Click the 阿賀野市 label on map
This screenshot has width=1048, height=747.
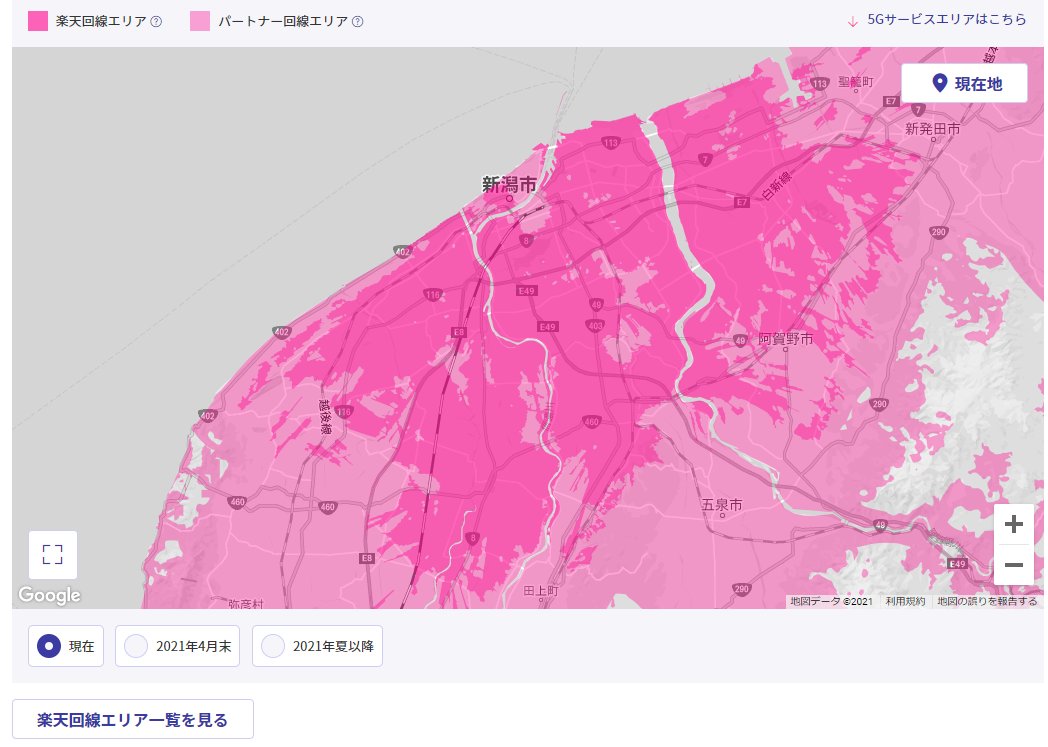point(786,339)
